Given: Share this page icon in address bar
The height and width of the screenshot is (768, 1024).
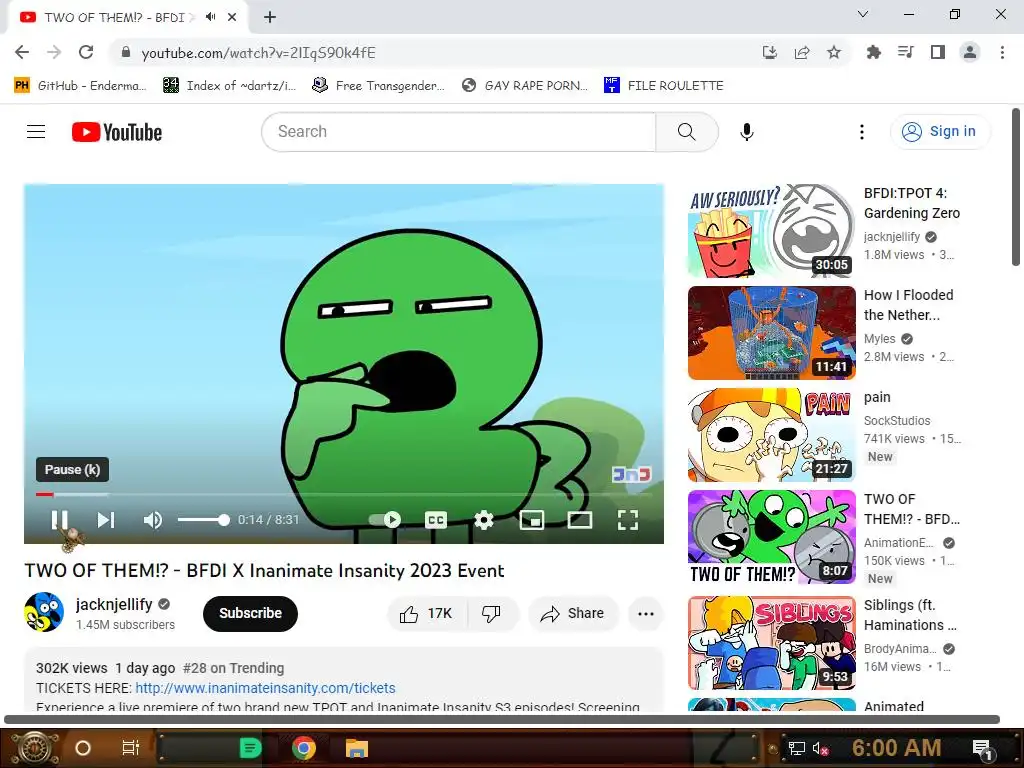Looking at the screenshot, I should [x=802, y=52].
